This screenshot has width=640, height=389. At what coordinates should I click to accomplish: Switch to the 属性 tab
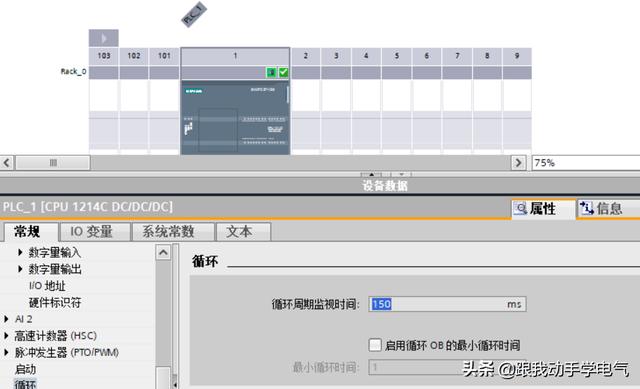click(x=543, y=209)
